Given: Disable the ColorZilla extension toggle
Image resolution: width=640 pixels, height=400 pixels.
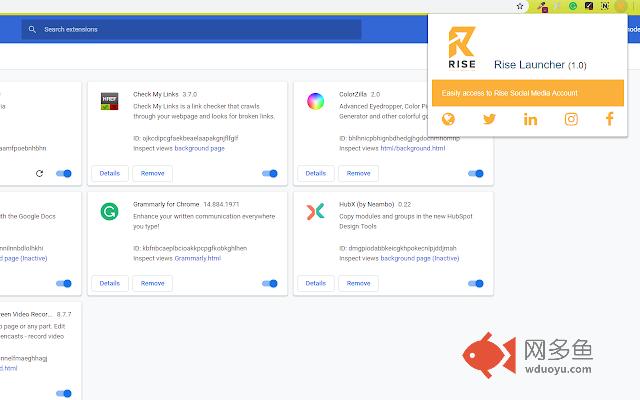Looking at the screenshot, I should [476, 173].
